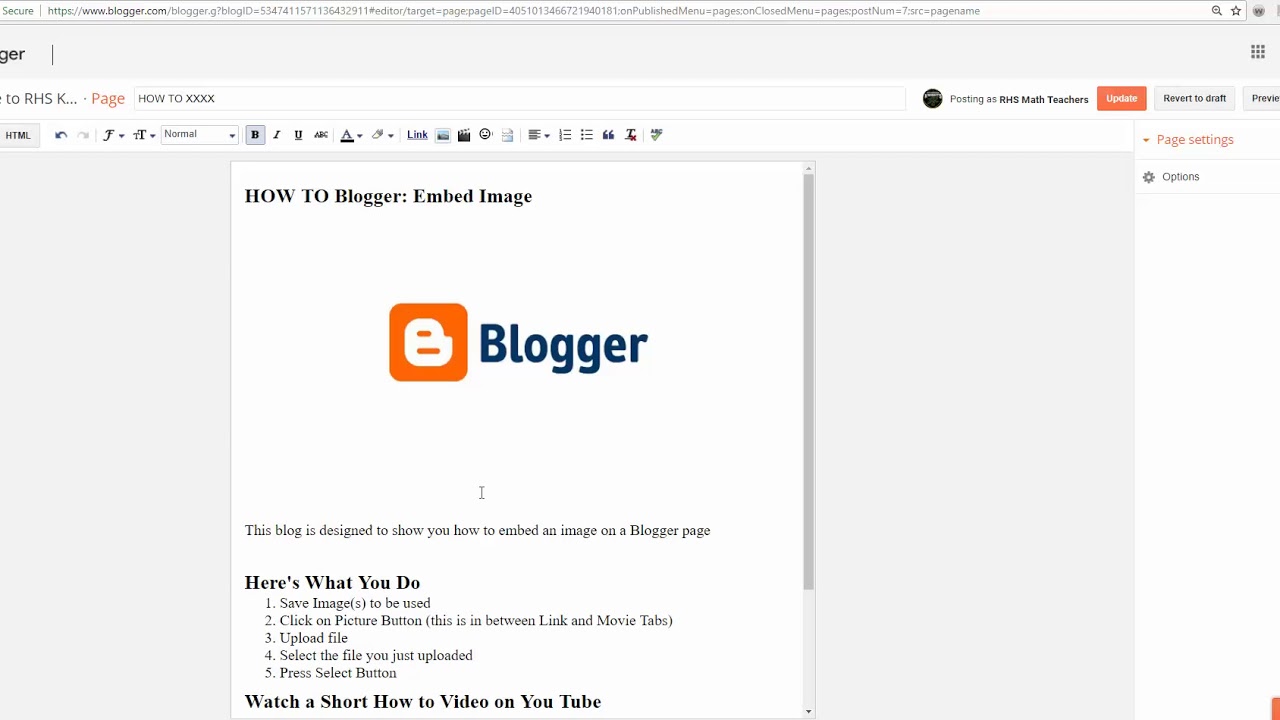Click the page title input field

(x=519, y=98)
